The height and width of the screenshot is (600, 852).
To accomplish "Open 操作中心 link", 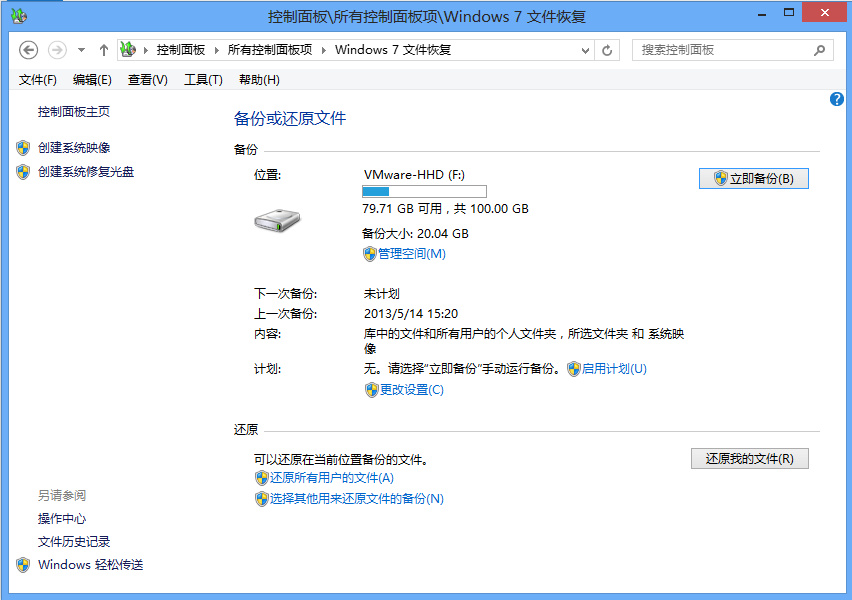I will (62, 519).
